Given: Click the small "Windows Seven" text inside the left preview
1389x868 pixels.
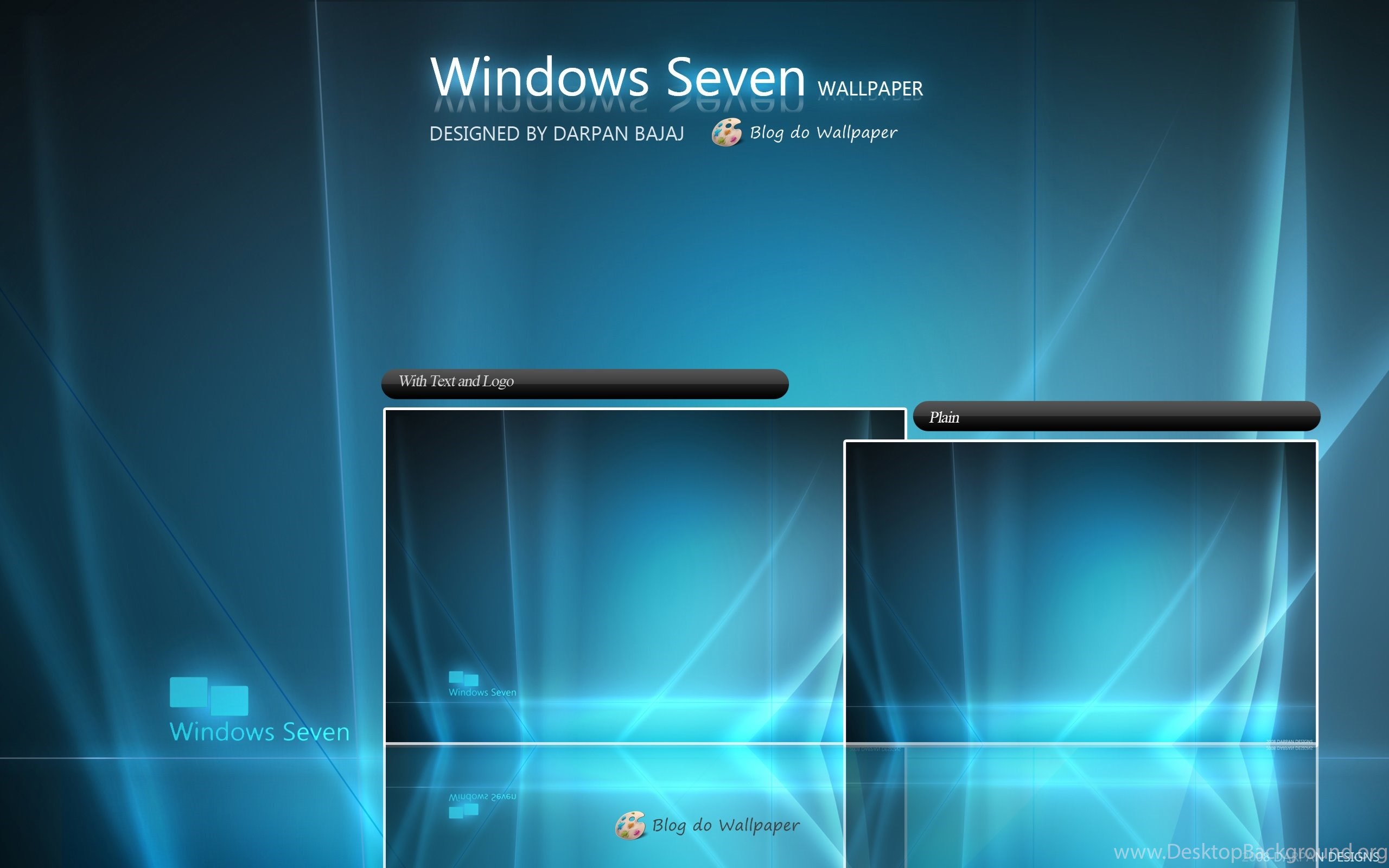Looking at the screenshot, I should (x=482, y=692).
